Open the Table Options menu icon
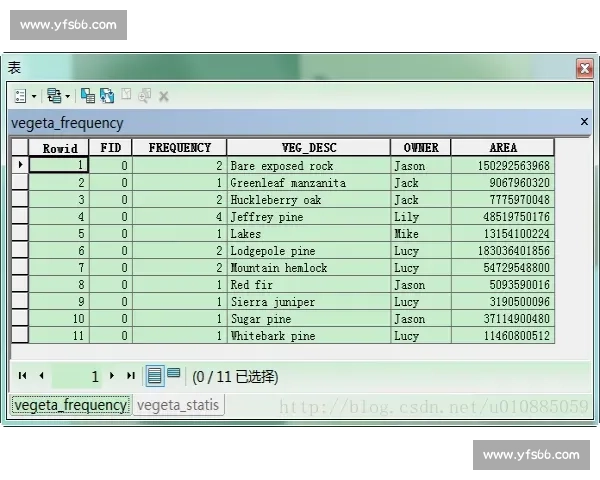 [20, 96]
